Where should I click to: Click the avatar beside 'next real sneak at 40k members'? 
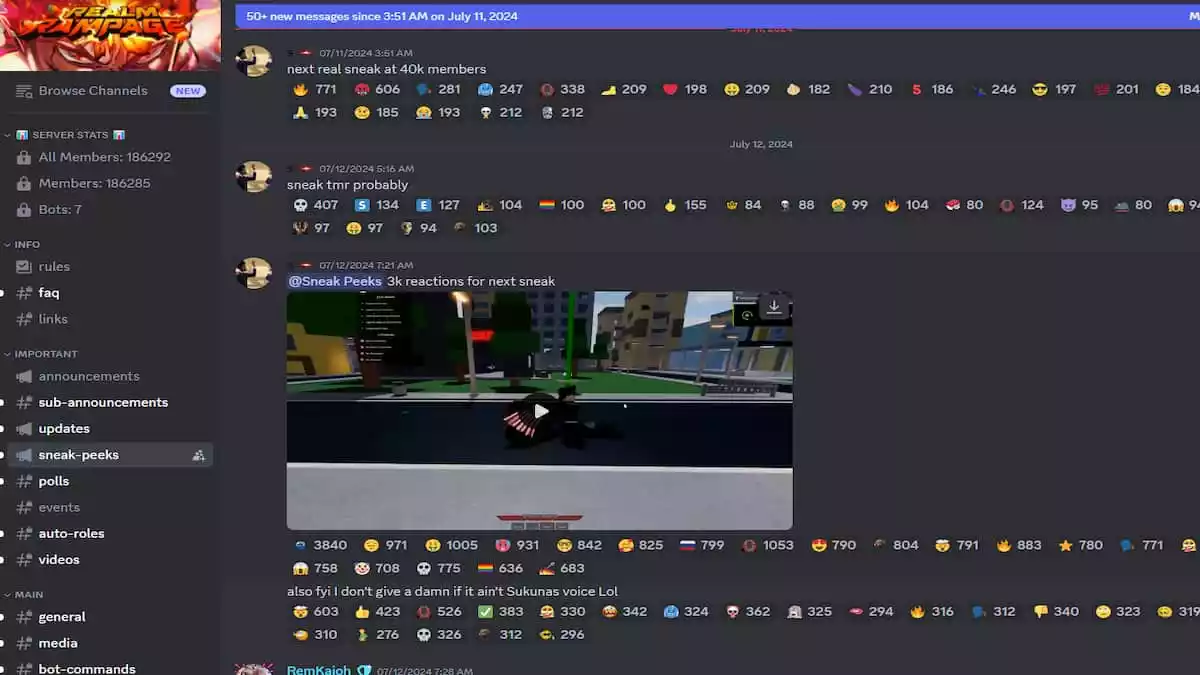(x=254, y=61)
